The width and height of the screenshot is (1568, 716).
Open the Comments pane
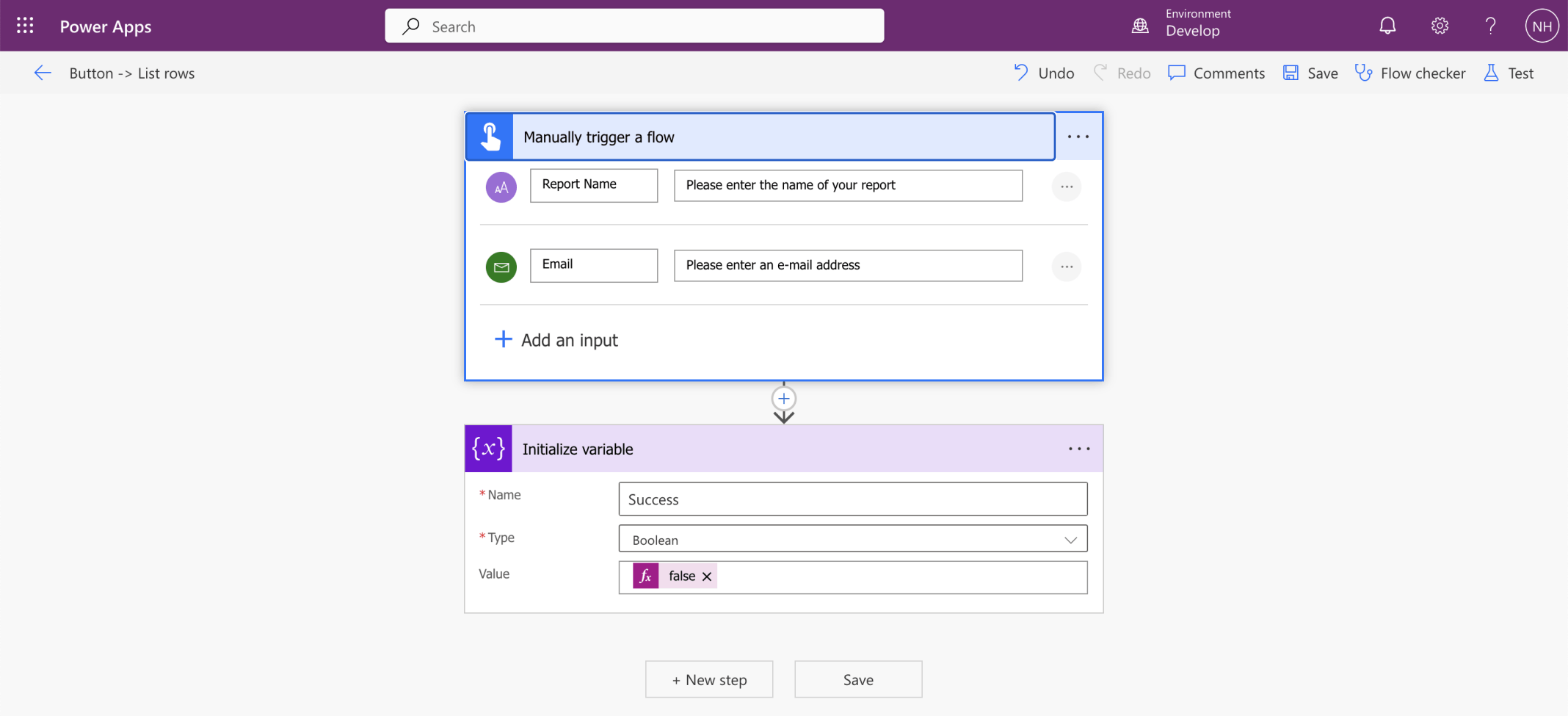pyautogui.click(x=1216, y=73)
